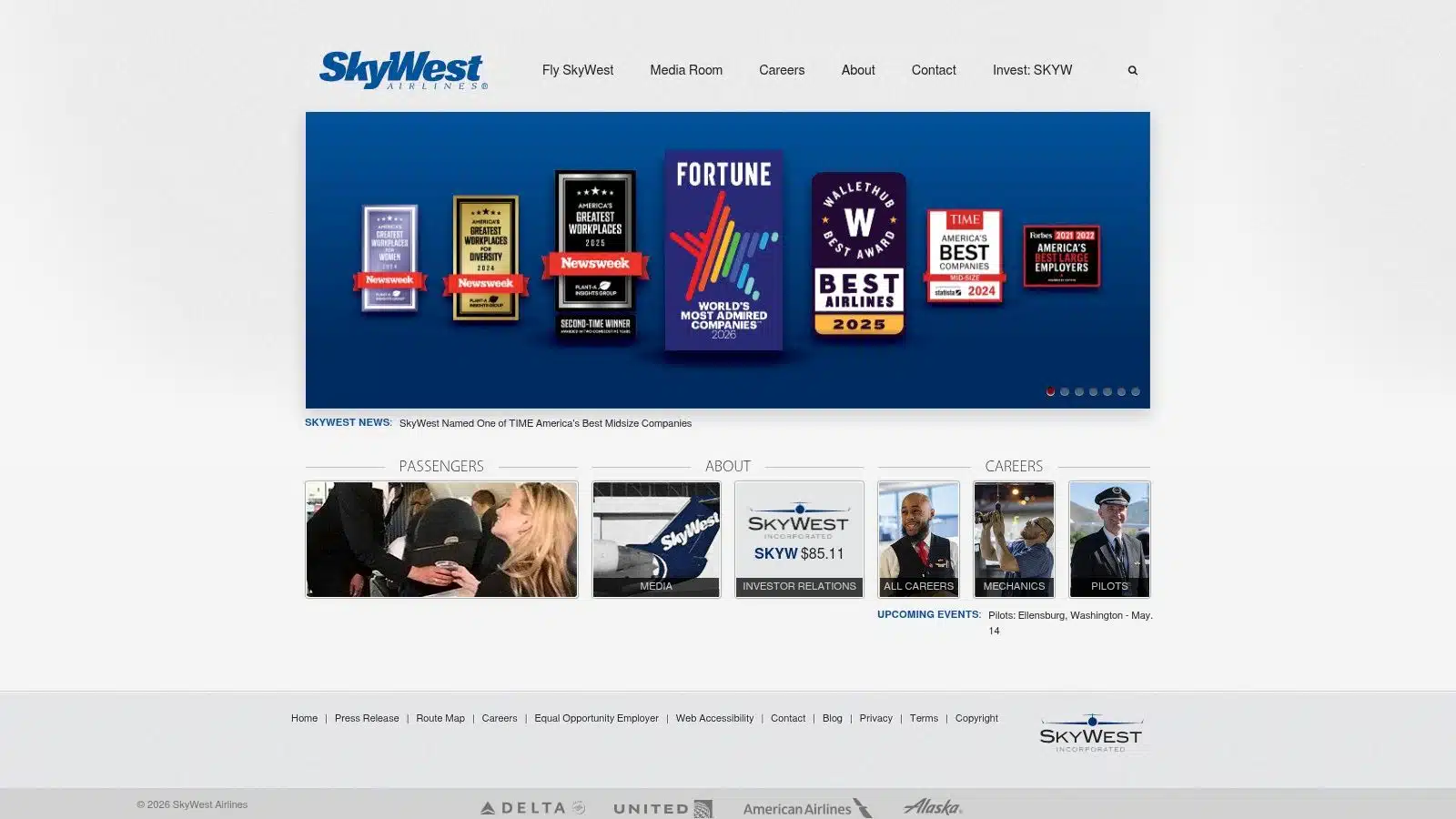Click the Privacy footer link
Viewport: 1456px width, 819px height.
click(875, 718)
